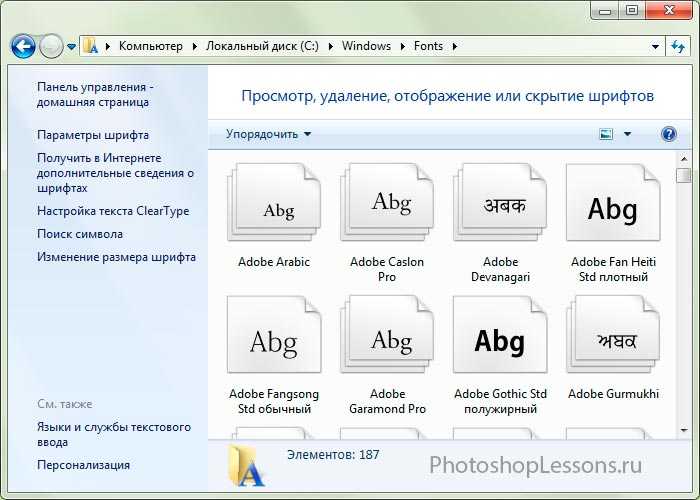This screenshot has width=700, height=500.
Task: Click the Adobe Arabic name label
Action: point(274,262)
